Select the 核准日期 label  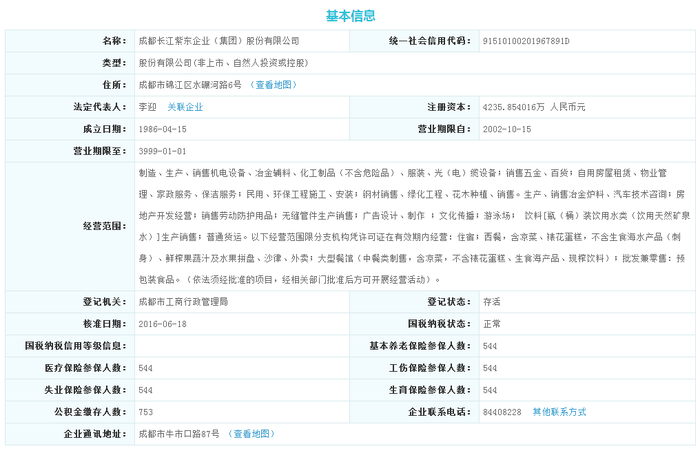click(x=105, y=324)
